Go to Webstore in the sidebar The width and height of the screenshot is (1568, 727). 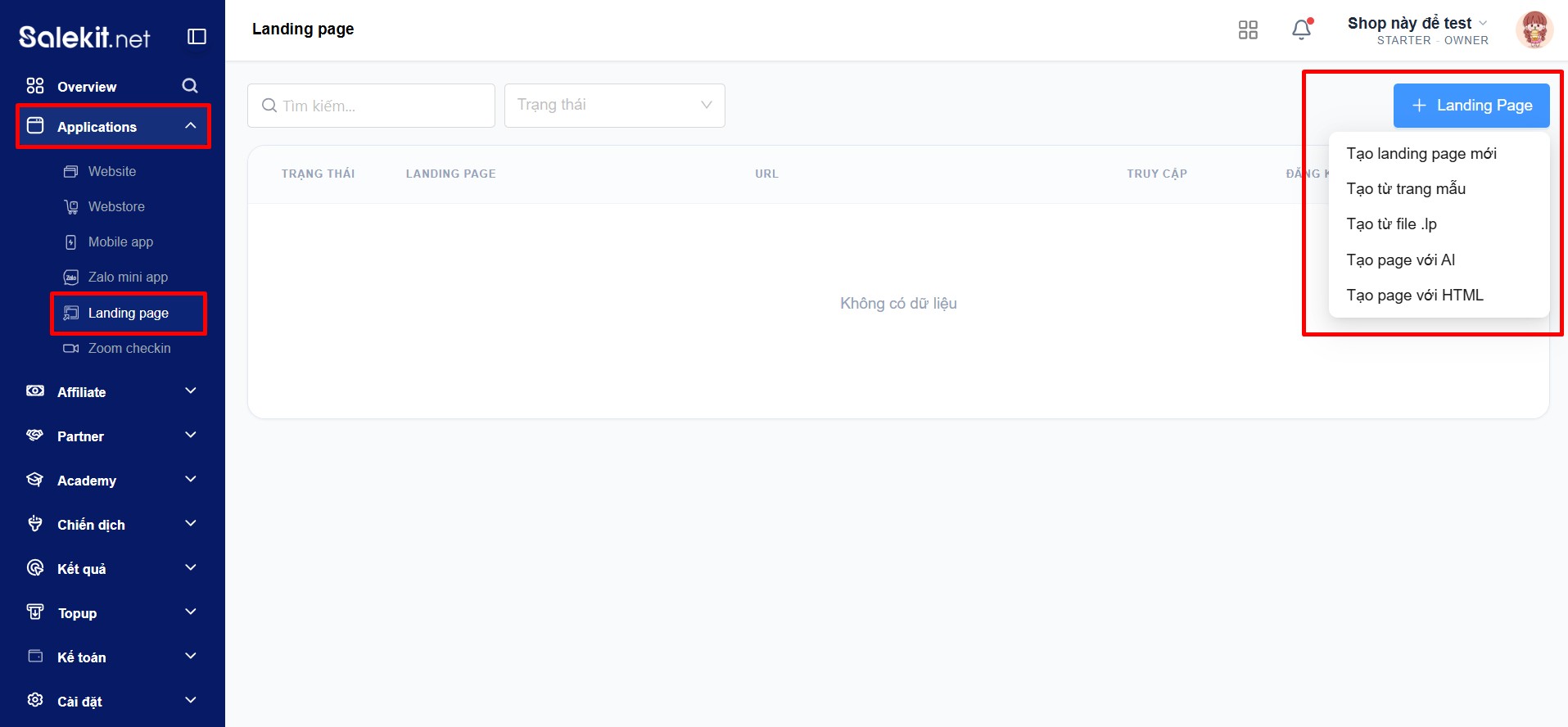(x=116, y=207)
